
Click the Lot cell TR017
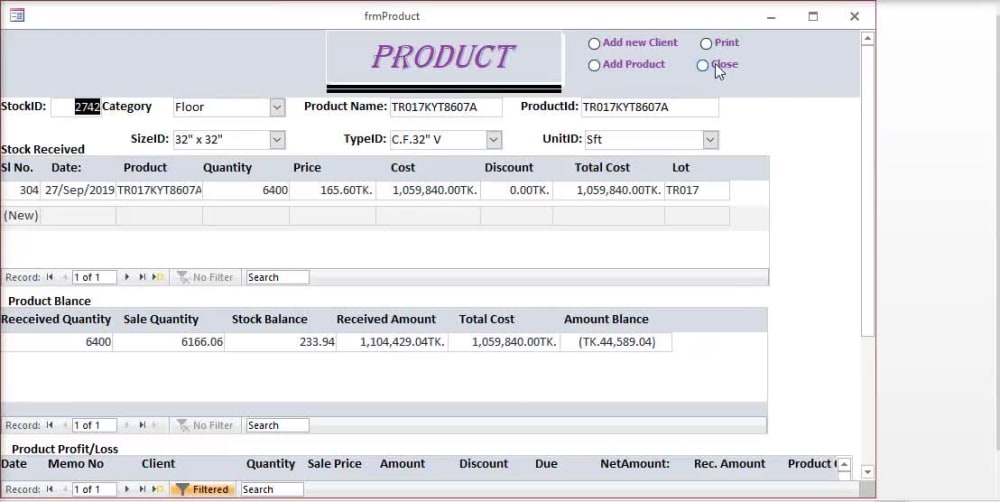[x=697, y=190]
